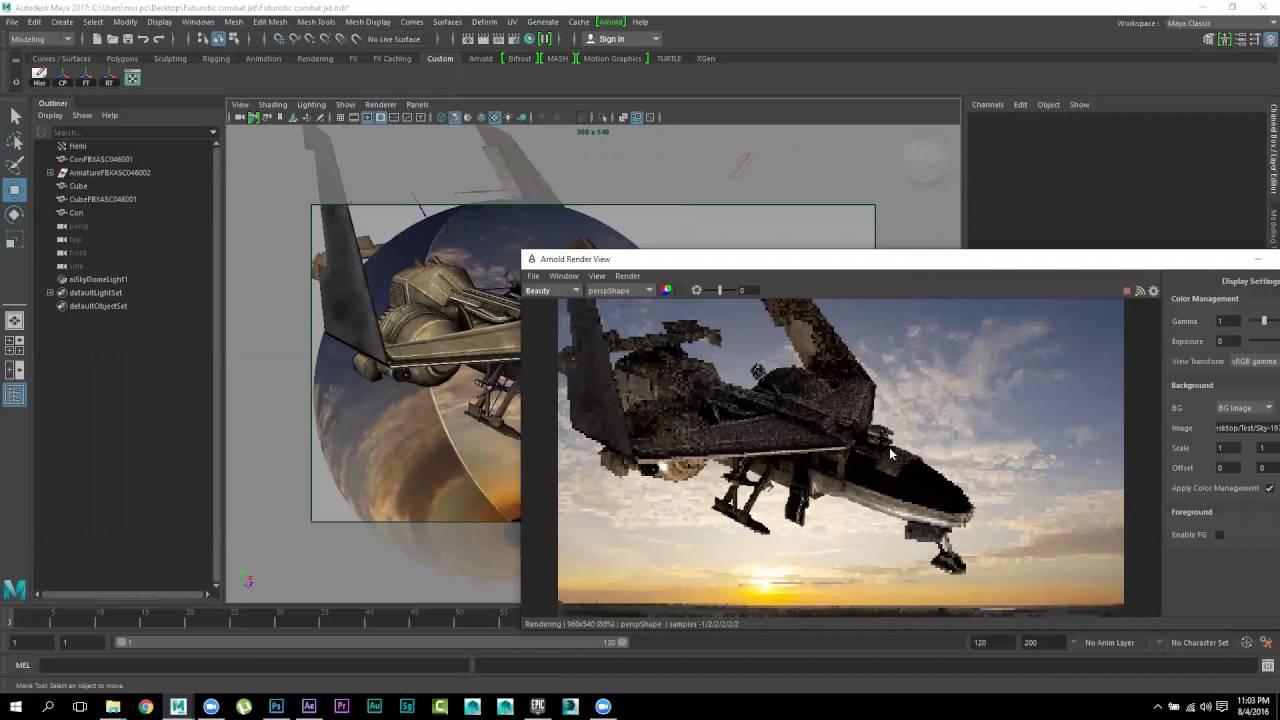Switch to the Polygons shelf tab

click(x=122, y=58)
